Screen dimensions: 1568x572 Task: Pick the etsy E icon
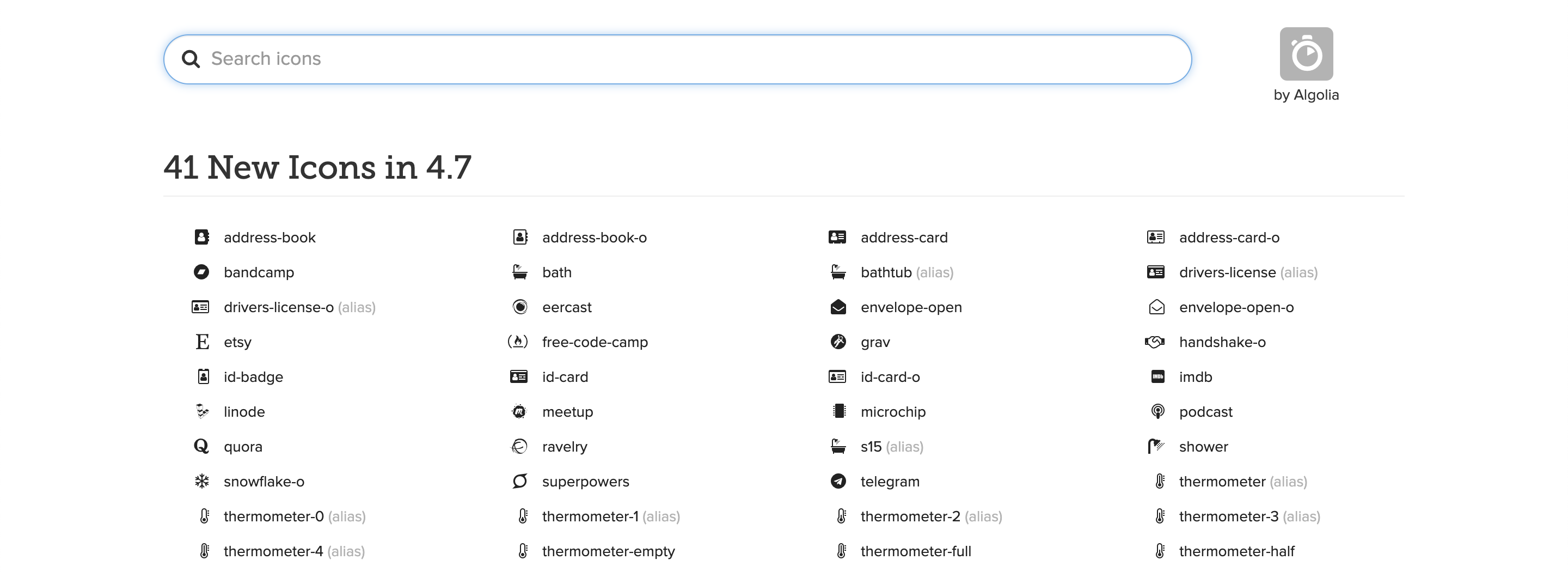click(x=202, y=342)
